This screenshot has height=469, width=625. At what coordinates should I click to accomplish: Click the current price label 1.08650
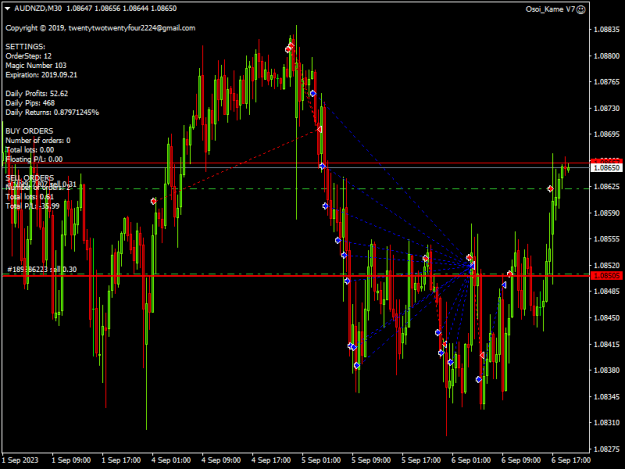coord(606,168)
